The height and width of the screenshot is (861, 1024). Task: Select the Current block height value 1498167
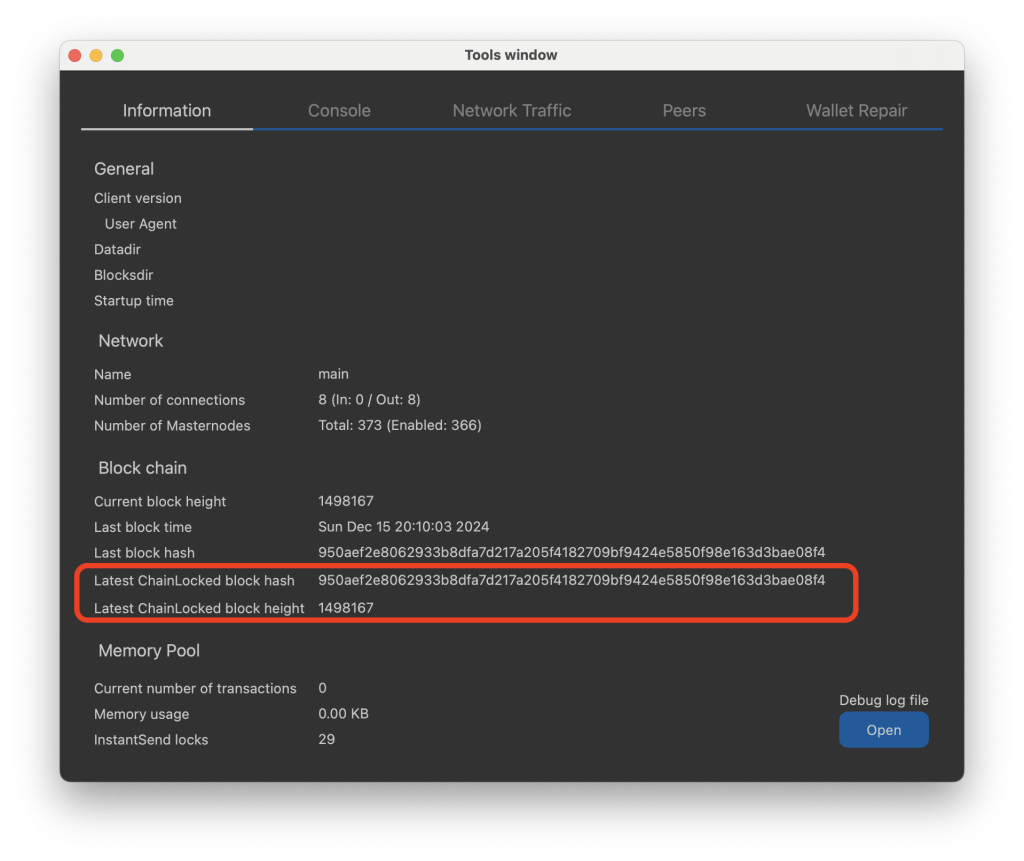pyautogui.click(x=345, y=501)
